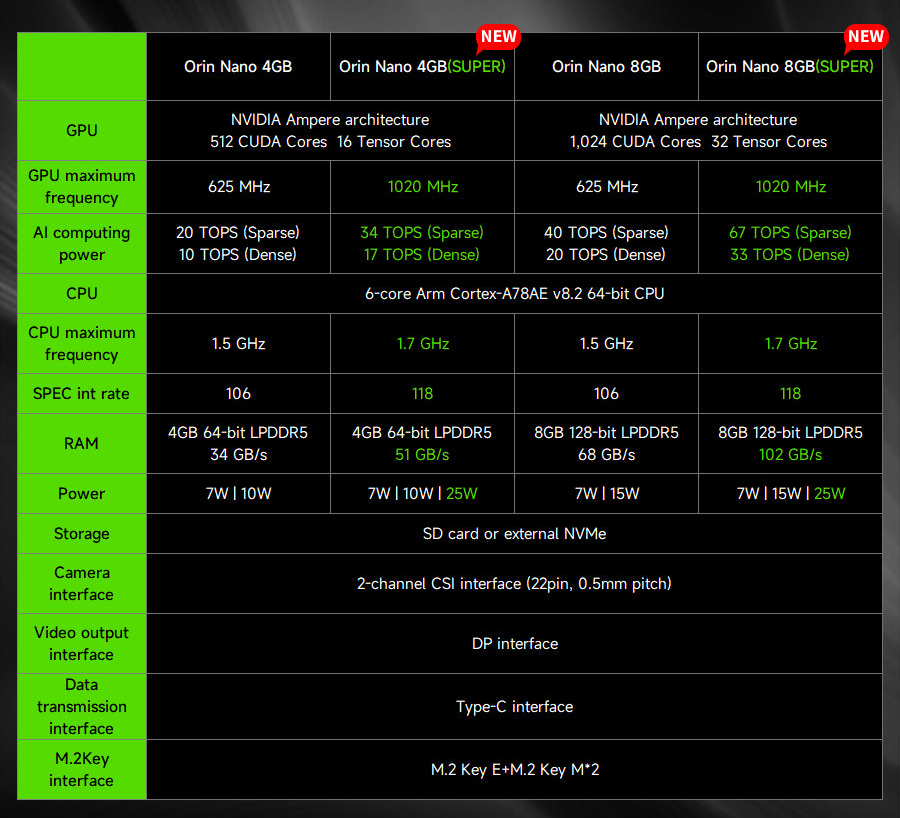Select the non-SUPER Orin Nano 8GB column header

pos(607,67)
